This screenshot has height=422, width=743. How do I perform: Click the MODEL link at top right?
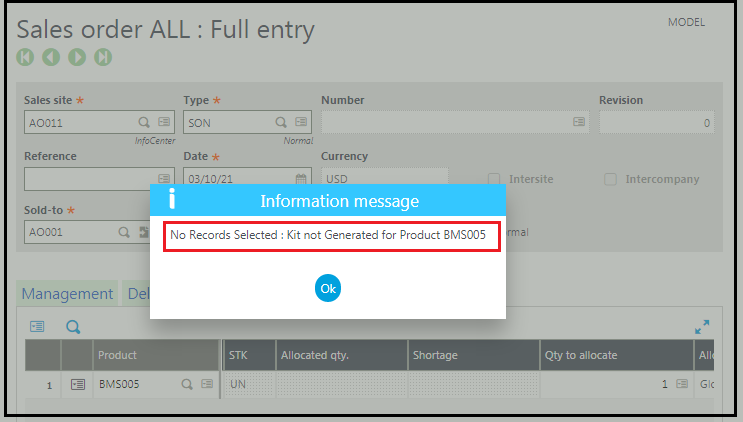tap(686, 22)
